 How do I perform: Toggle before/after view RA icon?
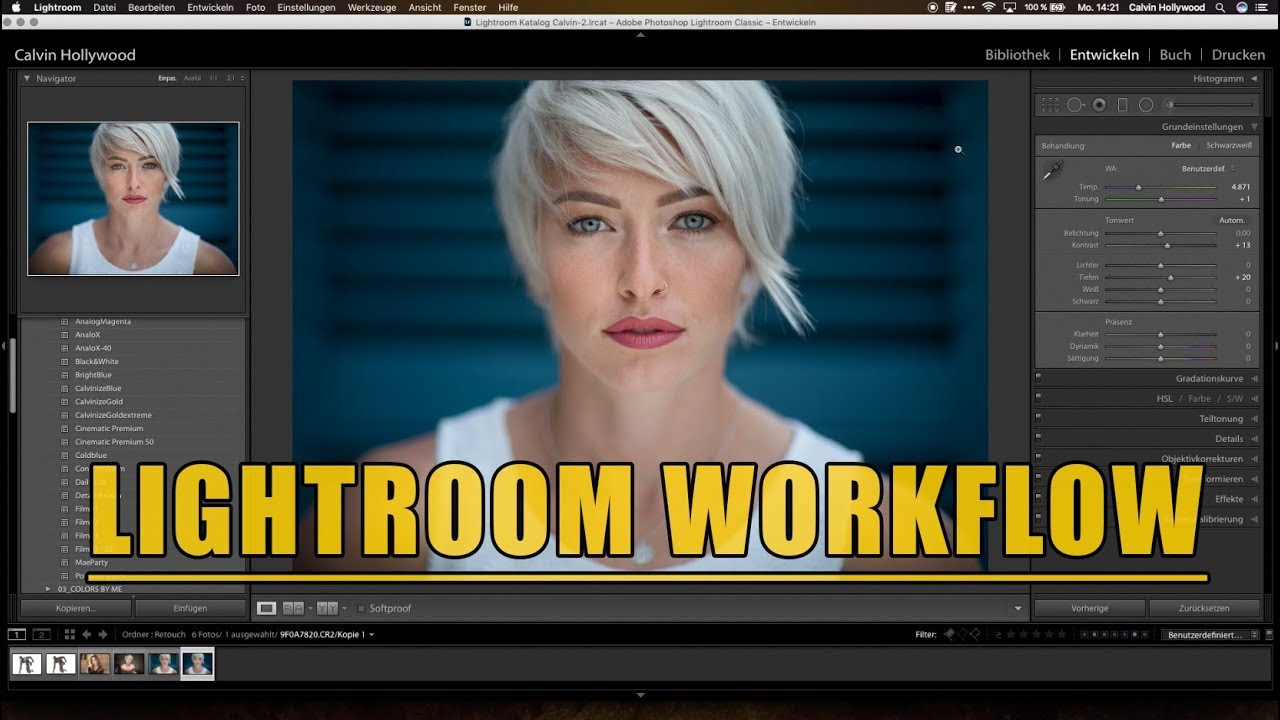[293, 608]
